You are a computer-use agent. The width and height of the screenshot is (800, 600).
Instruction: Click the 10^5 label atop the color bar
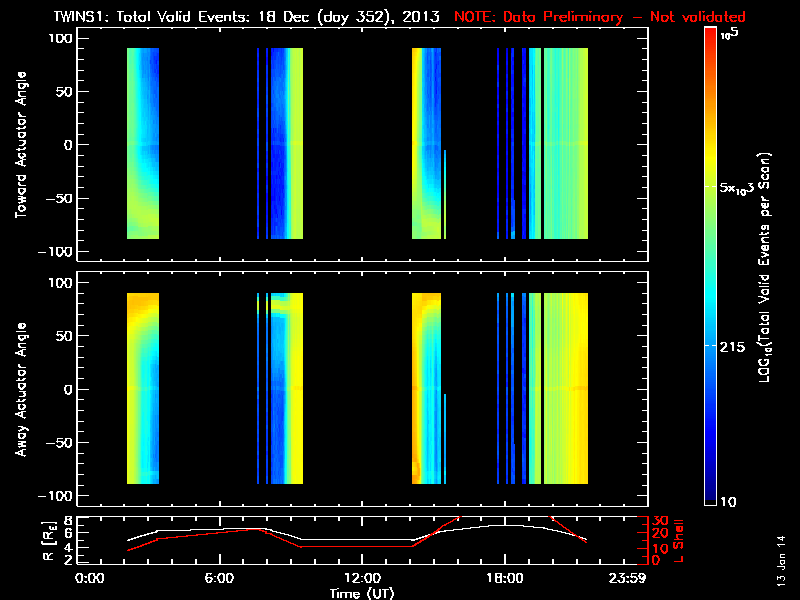coord(729,34)
